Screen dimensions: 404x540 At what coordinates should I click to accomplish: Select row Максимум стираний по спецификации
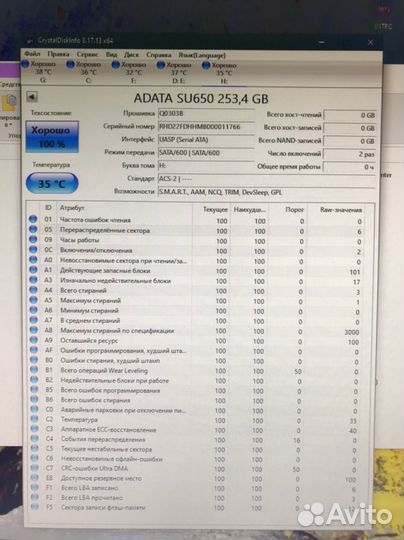pos(196,331)
